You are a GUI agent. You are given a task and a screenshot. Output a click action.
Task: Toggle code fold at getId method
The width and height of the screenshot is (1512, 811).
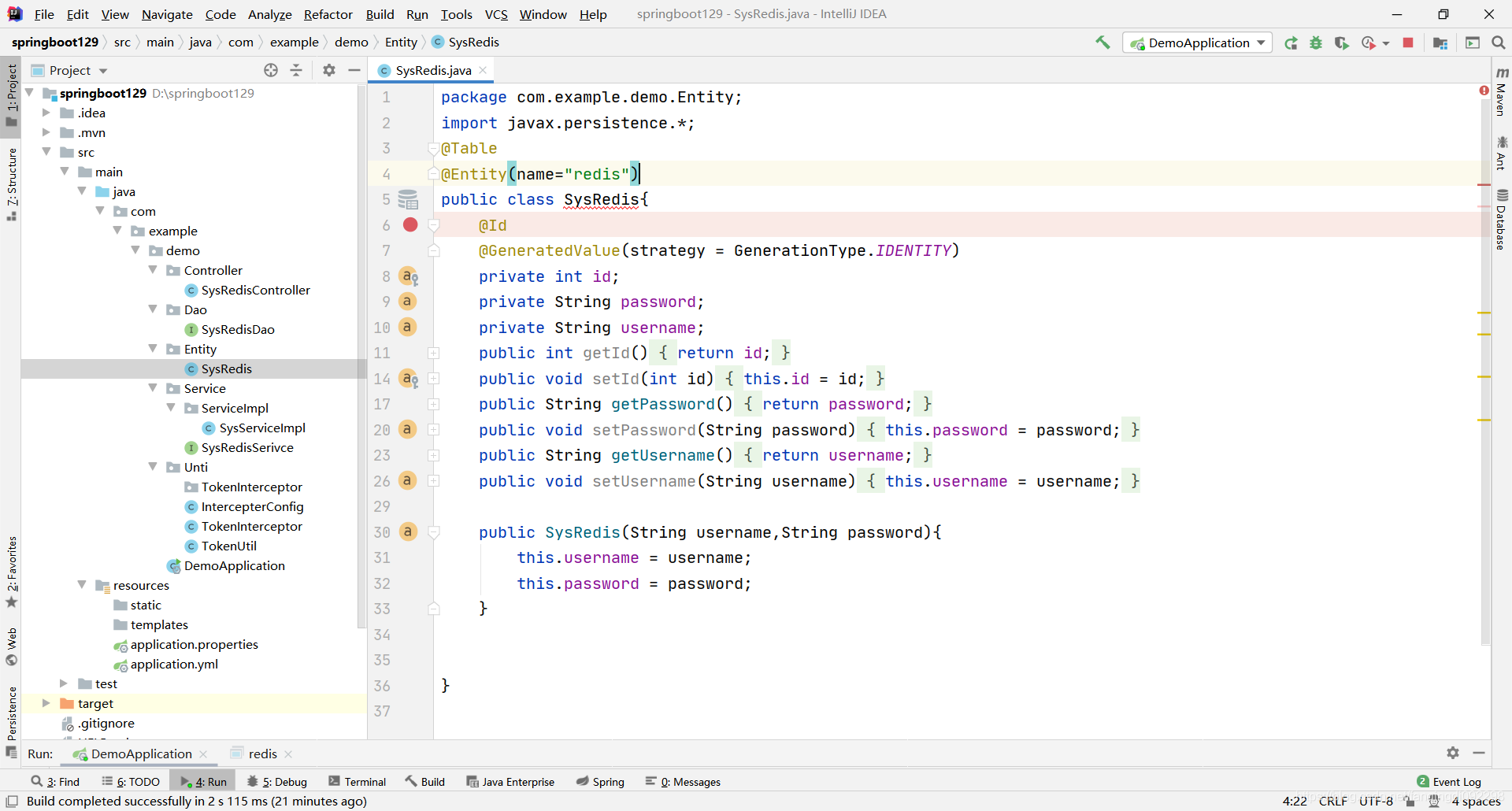[x=433, y=353]
